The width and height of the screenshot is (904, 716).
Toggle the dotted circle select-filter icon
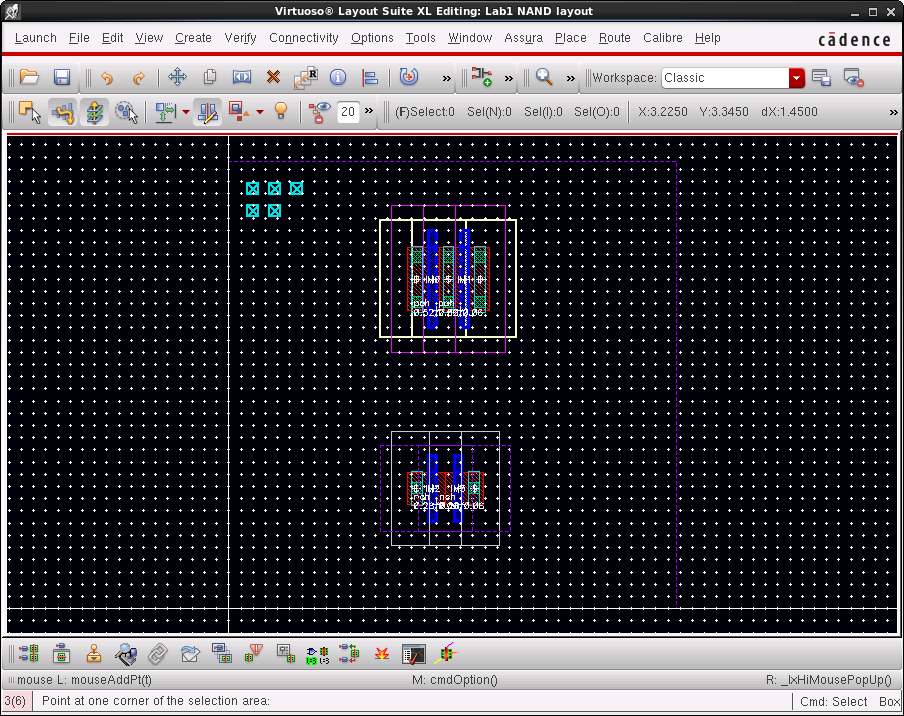pyautogui.click(x=126, y=112)
